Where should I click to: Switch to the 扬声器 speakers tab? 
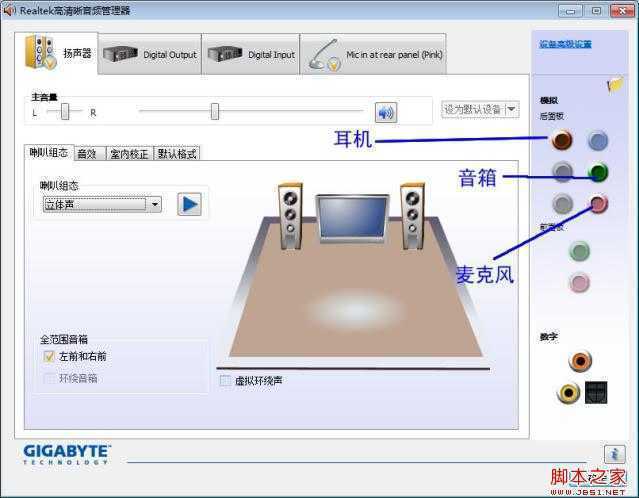57,53
